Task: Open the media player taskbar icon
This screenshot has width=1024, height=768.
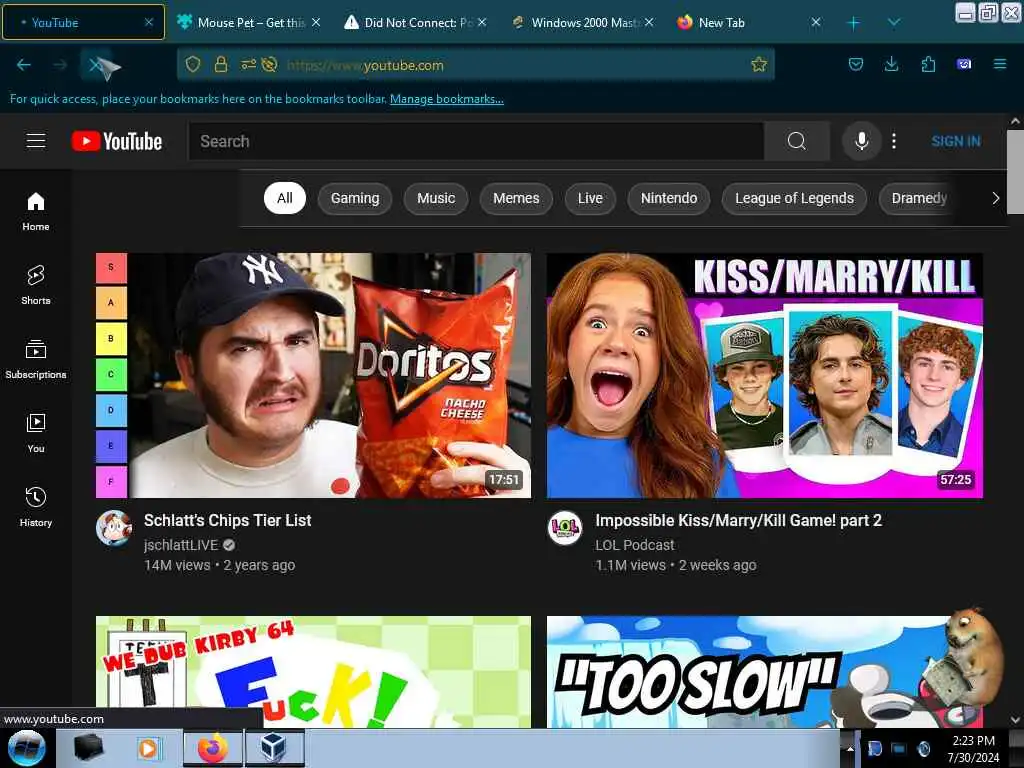Action: (148, 748)
